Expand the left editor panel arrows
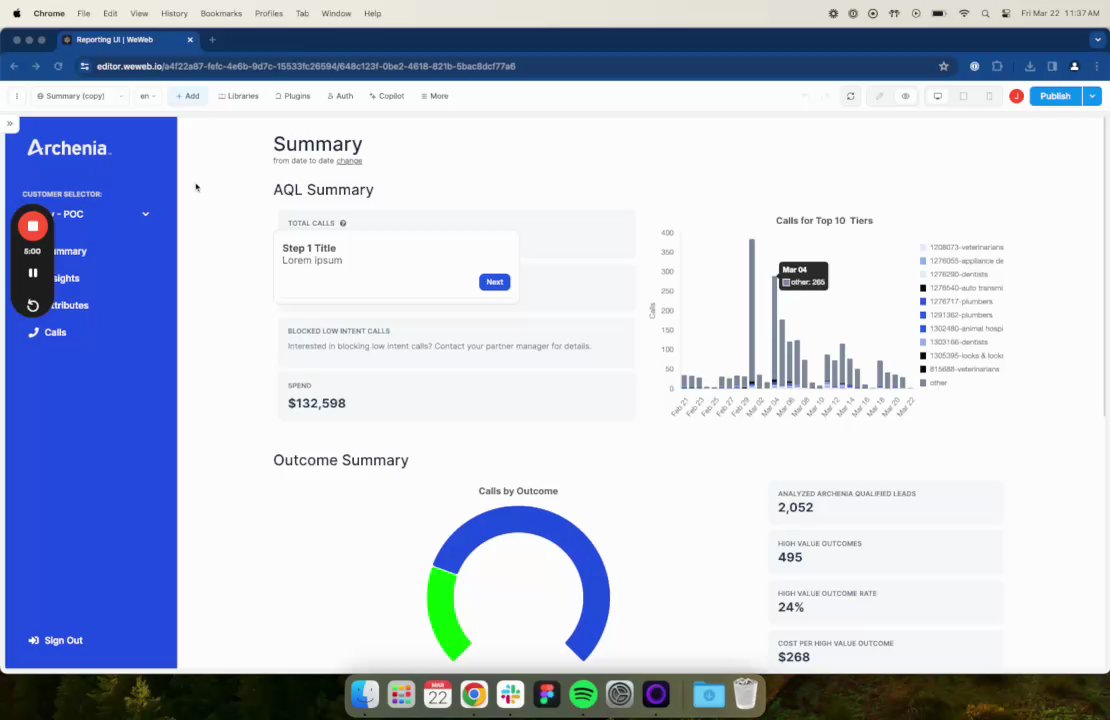 (10, 123)
